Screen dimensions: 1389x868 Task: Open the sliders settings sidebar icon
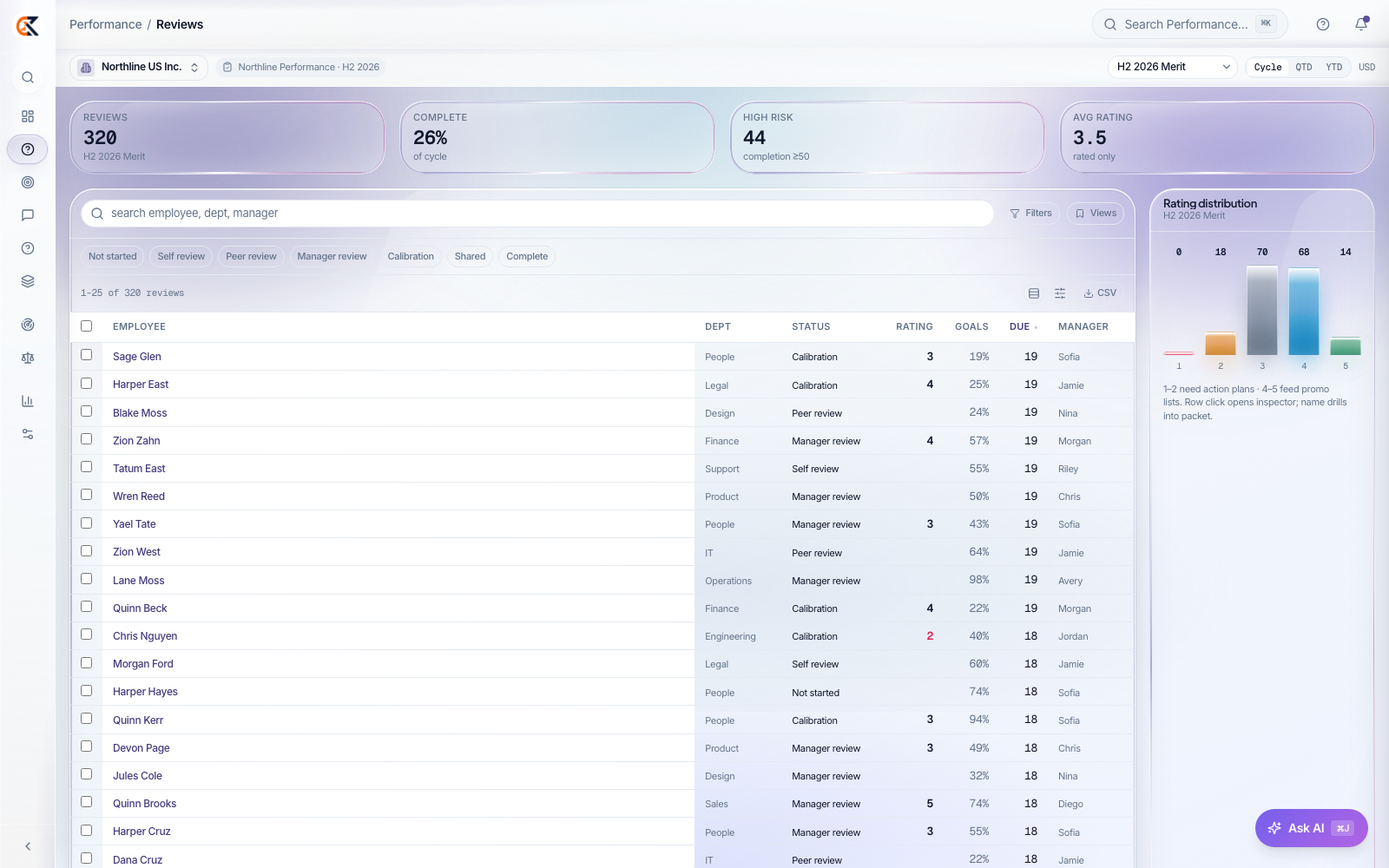coord(28,434)
